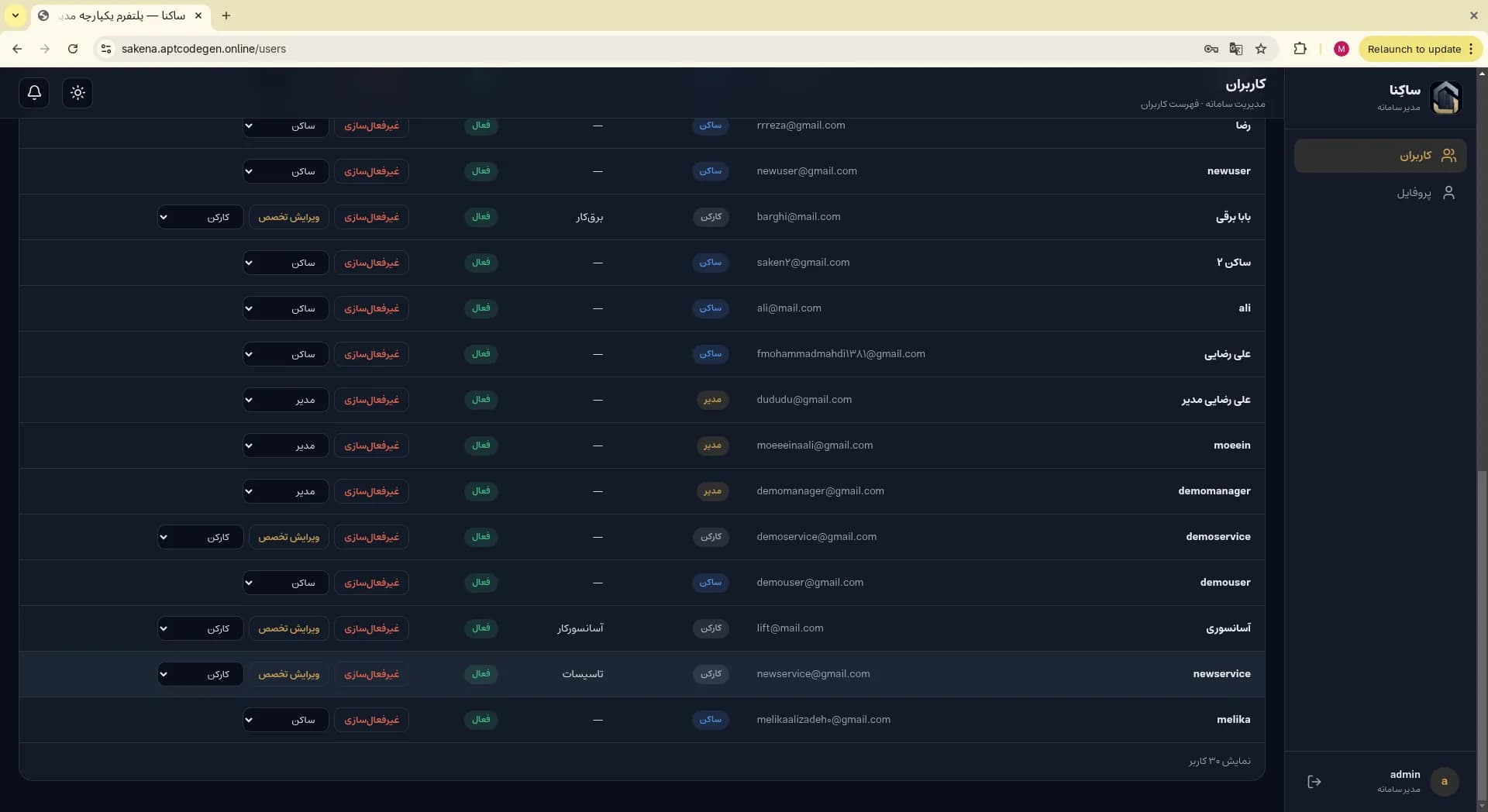Close the ساکنا browser tab
1488x812 pixels.
pos(198,15)
